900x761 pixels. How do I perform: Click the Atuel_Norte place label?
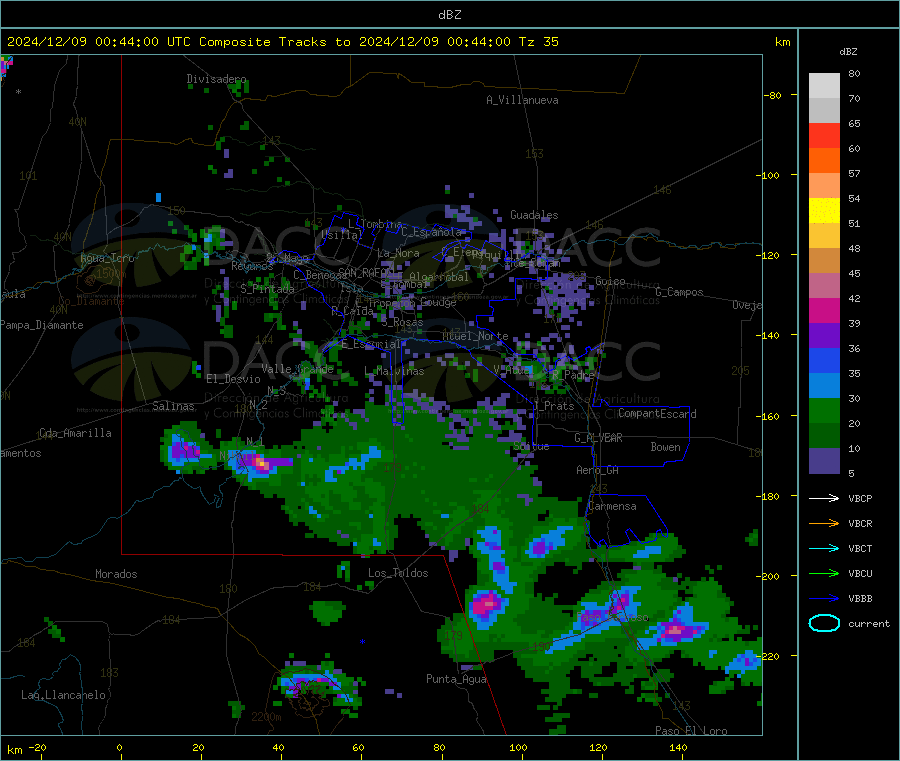(x=475, y=336)
